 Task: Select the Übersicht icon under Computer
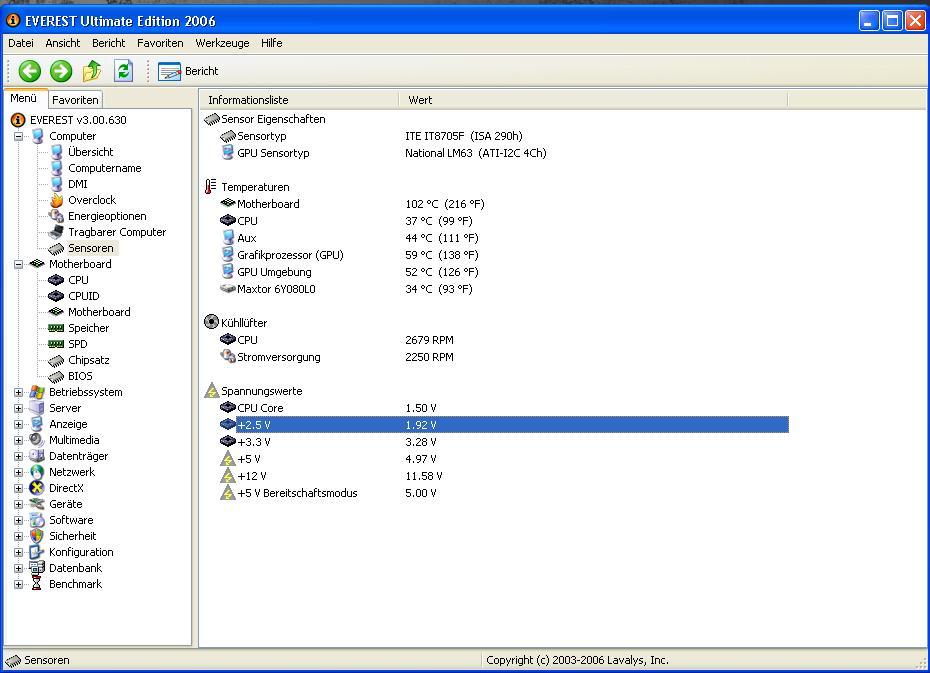tap(56, 152)
